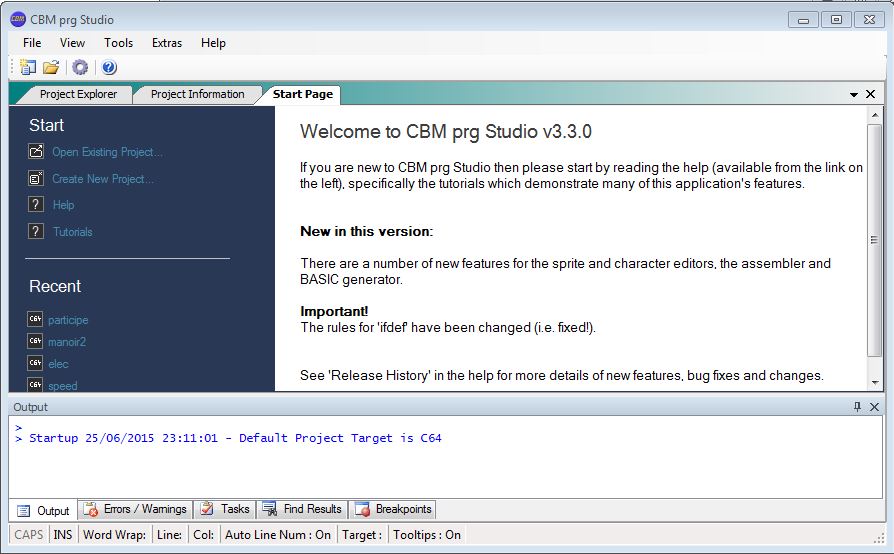Open the Extras menu
Viewport: 894px width, 554px height.
coord(167,43)
